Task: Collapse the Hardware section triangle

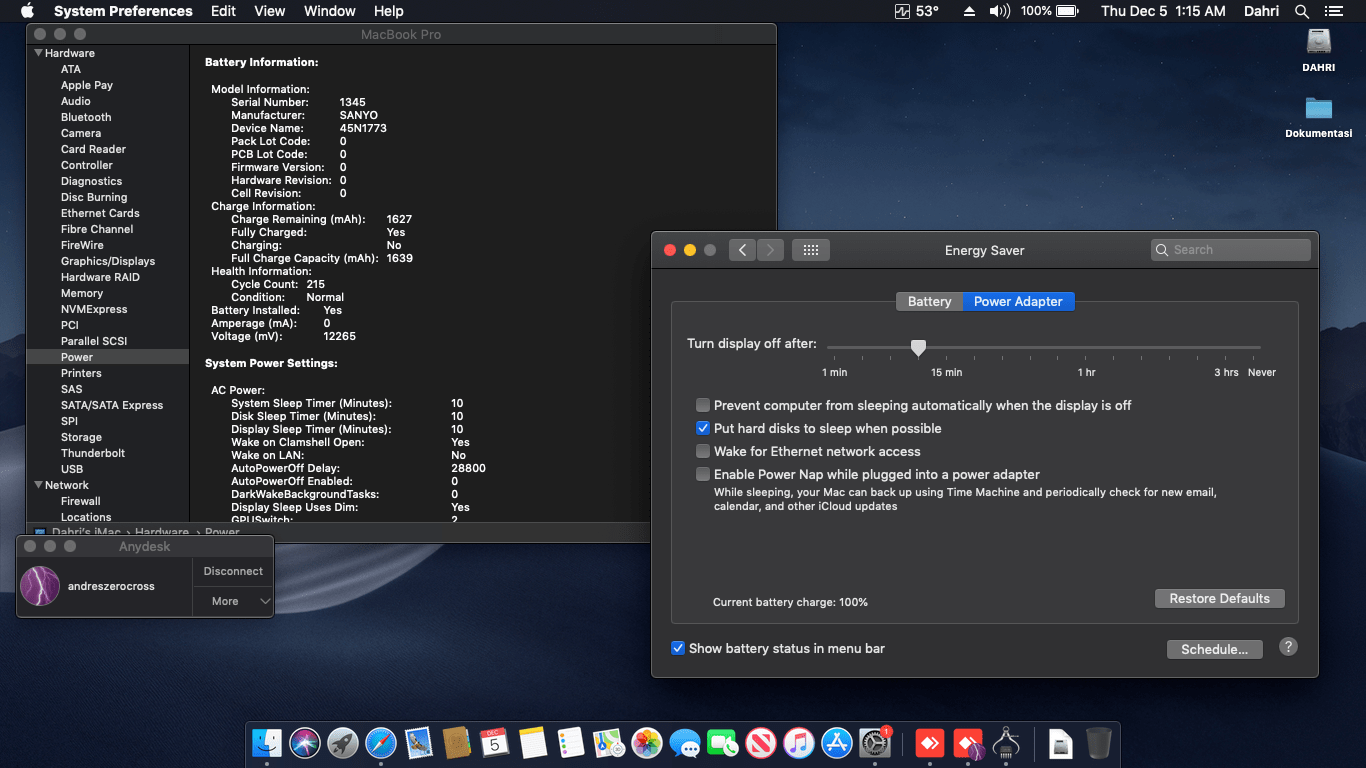Action: pyautogui.click(x=38, y=53)
